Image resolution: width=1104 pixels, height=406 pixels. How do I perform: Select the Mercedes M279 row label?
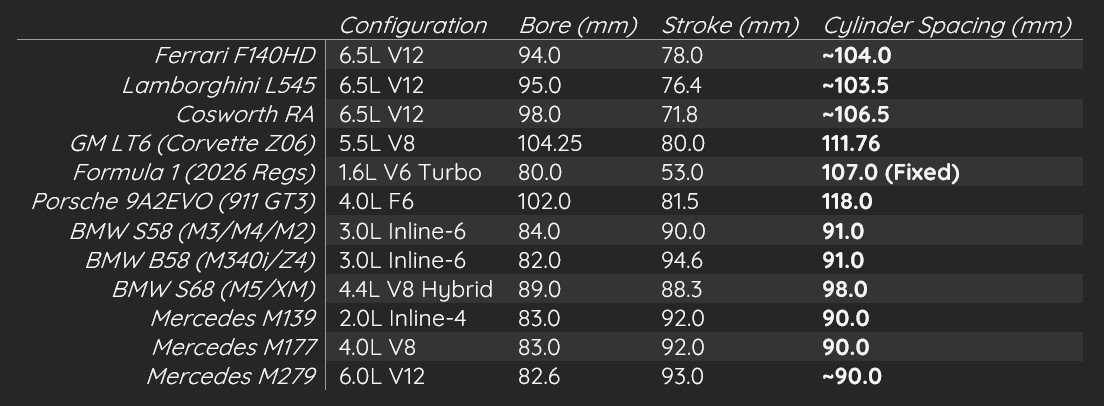tap(232, 378)
